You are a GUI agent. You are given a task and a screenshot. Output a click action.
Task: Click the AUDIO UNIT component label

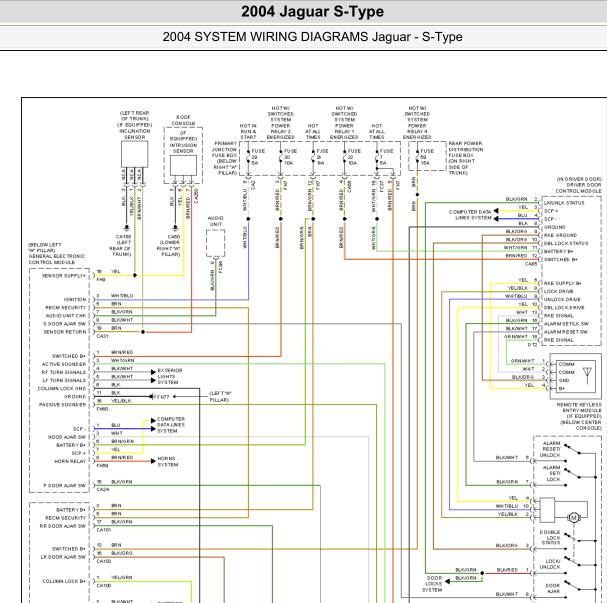pyautogui.click(x=216, y=221)
